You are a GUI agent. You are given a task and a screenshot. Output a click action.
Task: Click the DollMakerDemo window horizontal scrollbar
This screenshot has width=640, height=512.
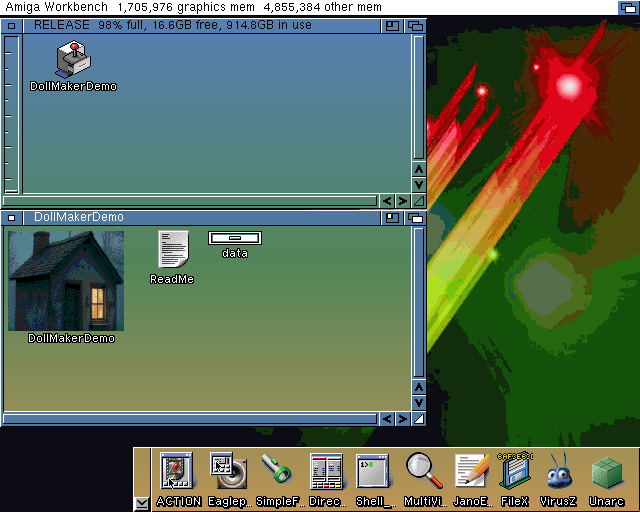pyautogui.click(x=190, y=419)
